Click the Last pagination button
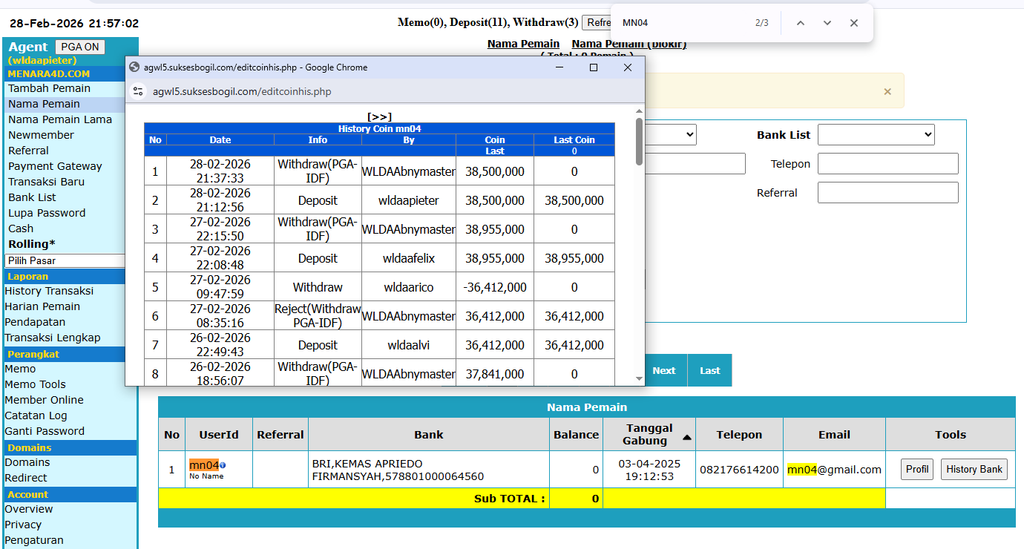This screenshot has width=1024, height=549. tap(710, 370)
